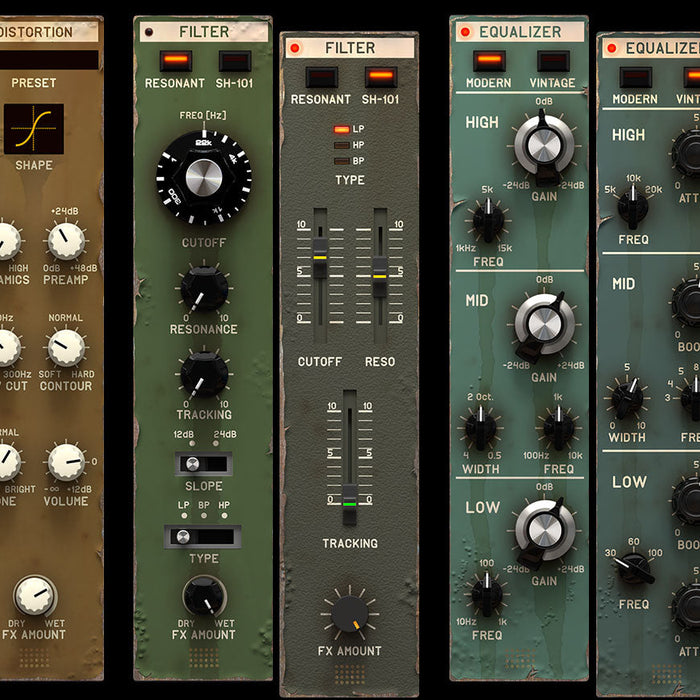700x700 pixels.
Task: Toggle the green Filter module power LED
Action: (149, 32)
